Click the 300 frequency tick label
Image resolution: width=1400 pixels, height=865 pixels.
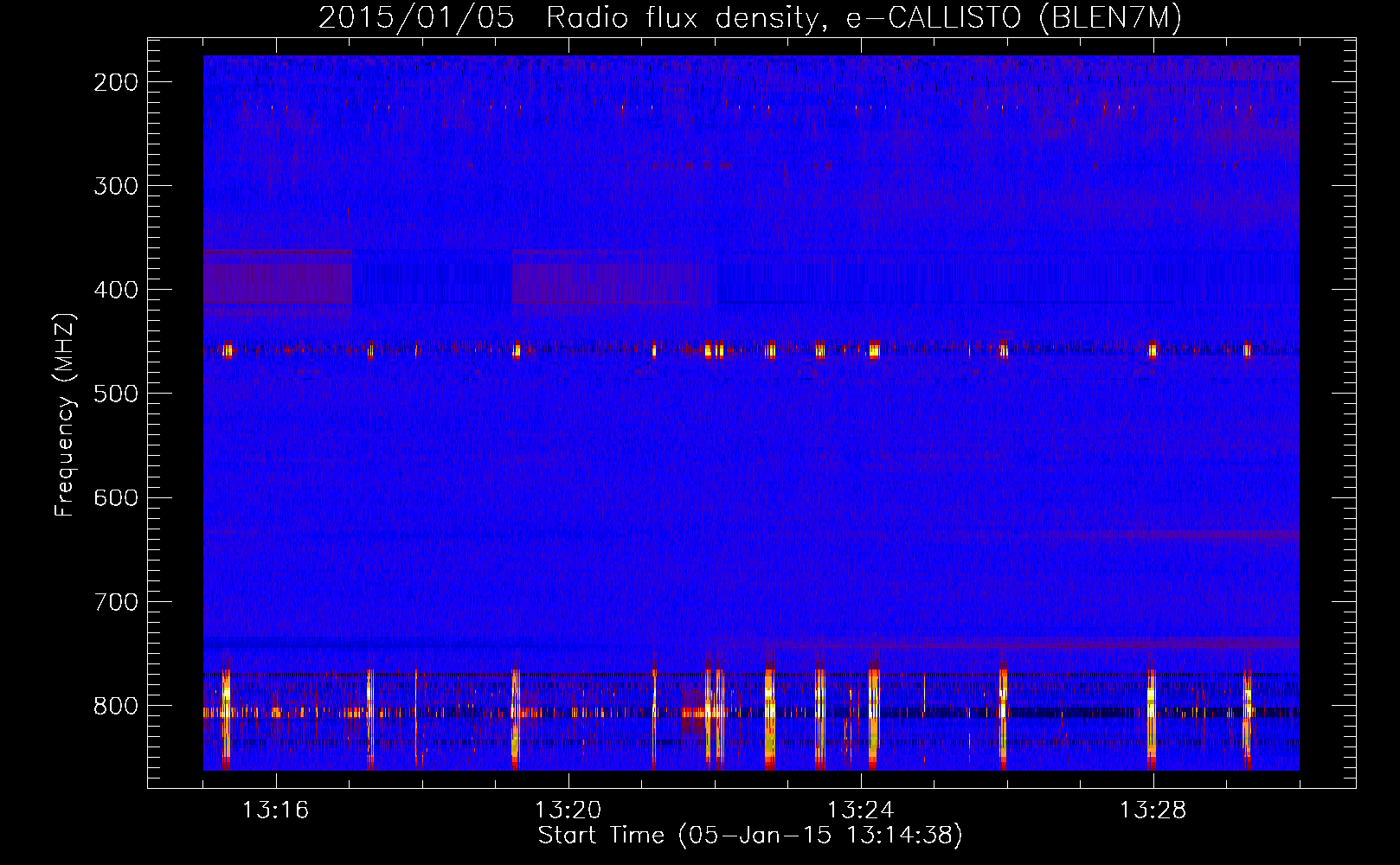click(116, 186)
